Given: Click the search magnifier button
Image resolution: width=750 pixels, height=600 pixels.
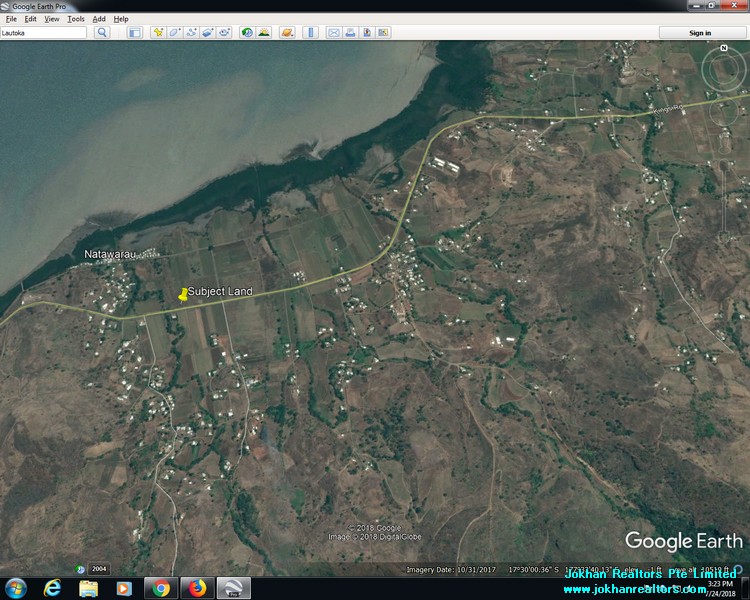Looking at the screenshot, I should [102, 32].
